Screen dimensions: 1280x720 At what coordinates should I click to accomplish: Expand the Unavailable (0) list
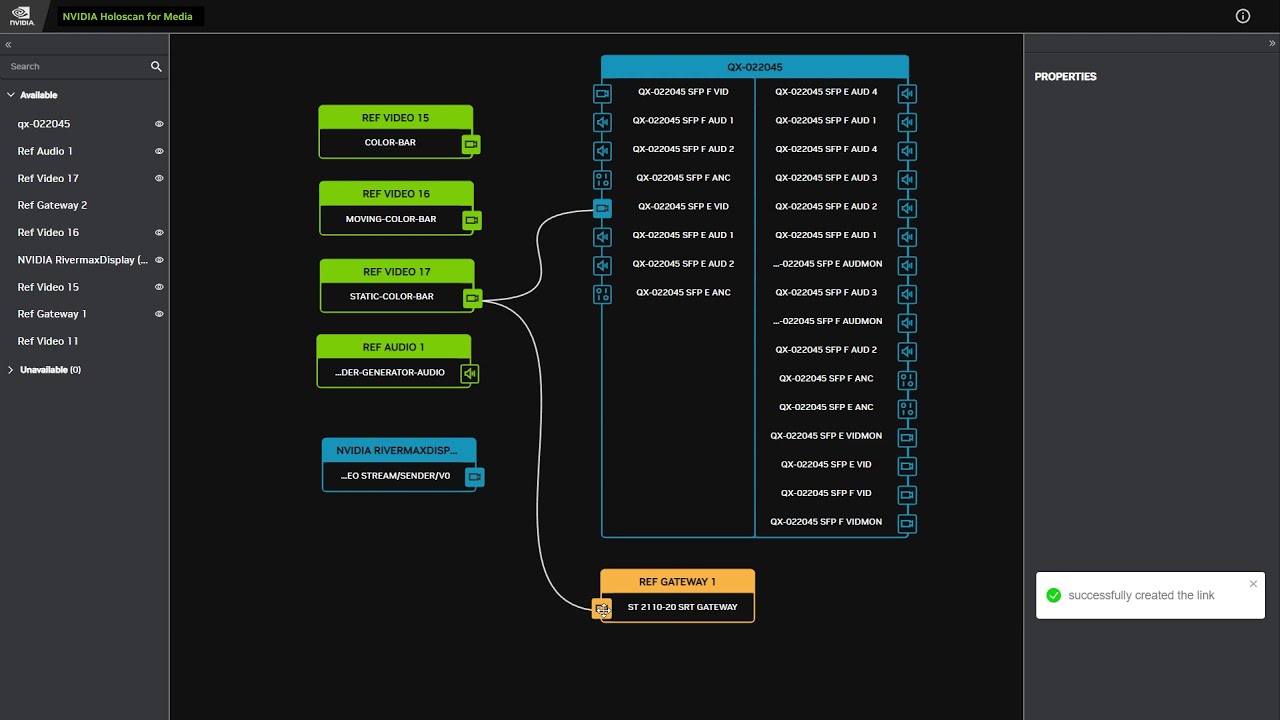coord(11,370)
